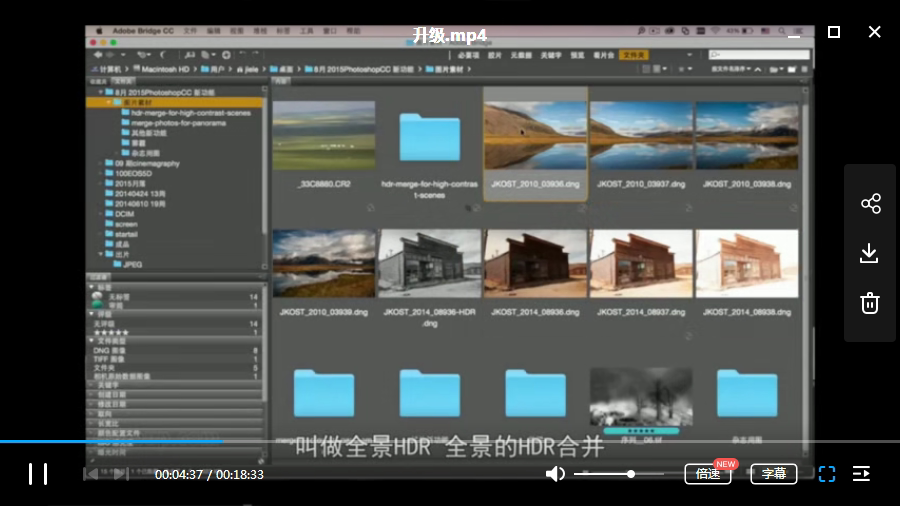Image resolution: width=900 pixels, height=506 pixels.
Task: Open the 倍速 playback speed menu
Action: [708, 474]
